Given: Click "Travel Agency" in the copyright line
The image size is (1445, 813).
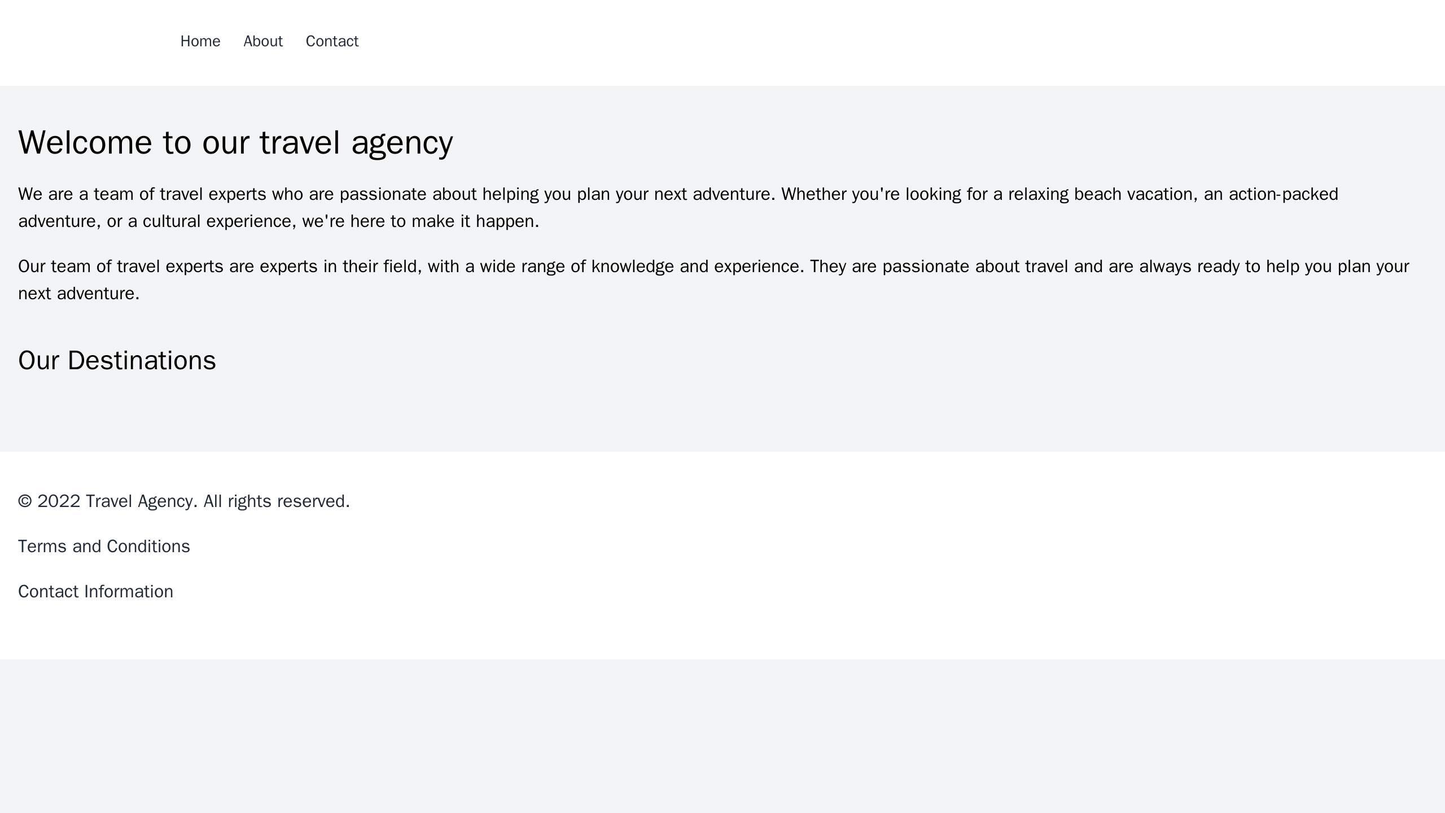Looking at the screenshot, I should pyautogui.click(x=140, y=501).
